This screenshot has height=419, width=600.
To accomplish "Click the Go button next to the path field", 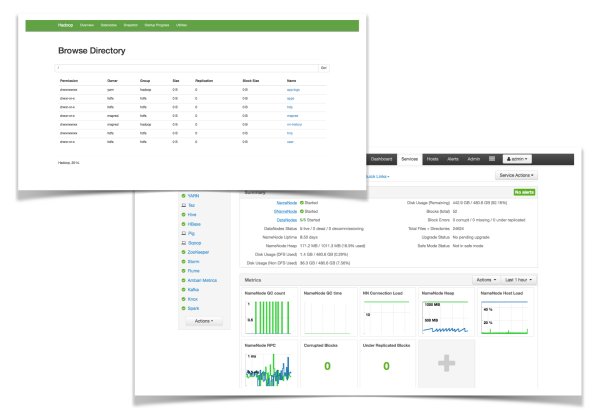I will click(323, 68).
